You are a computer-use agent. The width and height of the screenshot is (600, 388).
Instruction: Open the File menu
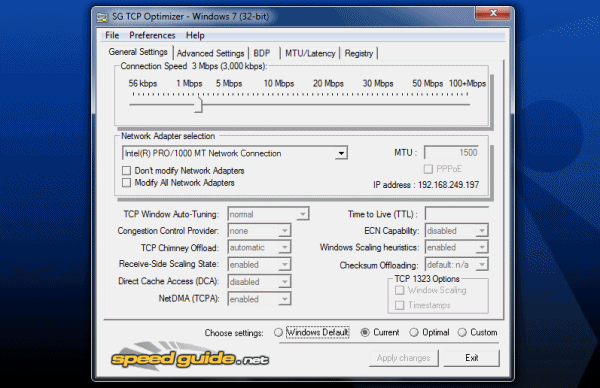112,35
